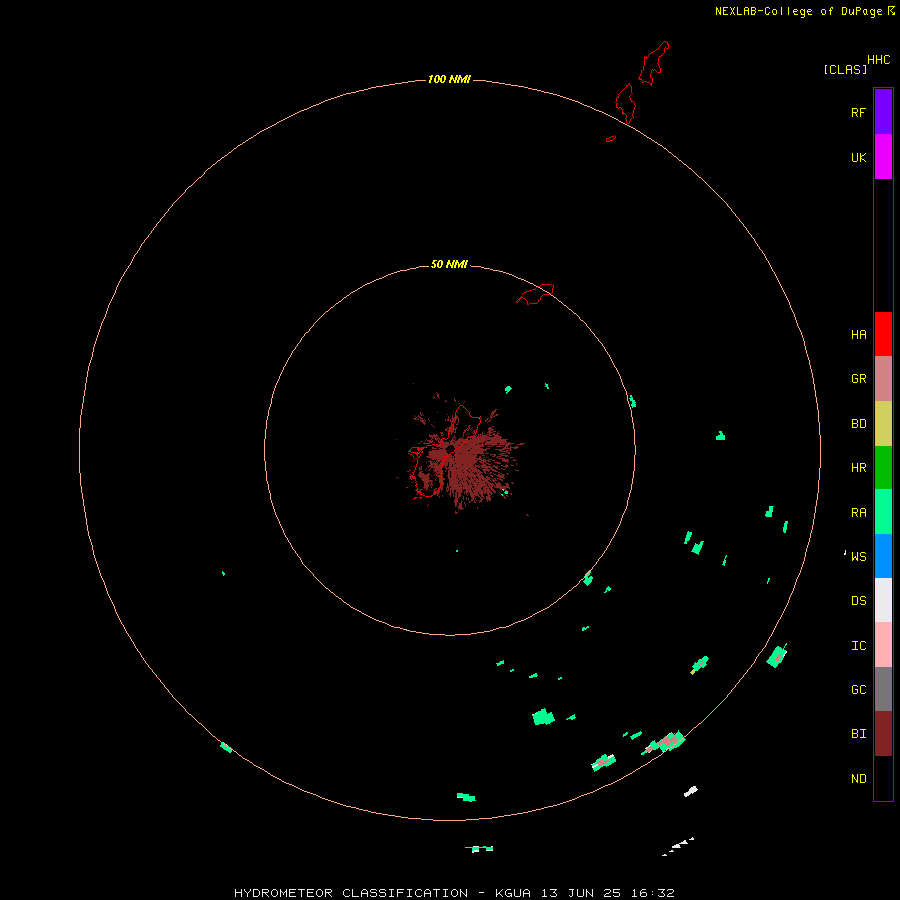Click the GC gray legend swatch

pyautogui.click(x=883, y=689)
